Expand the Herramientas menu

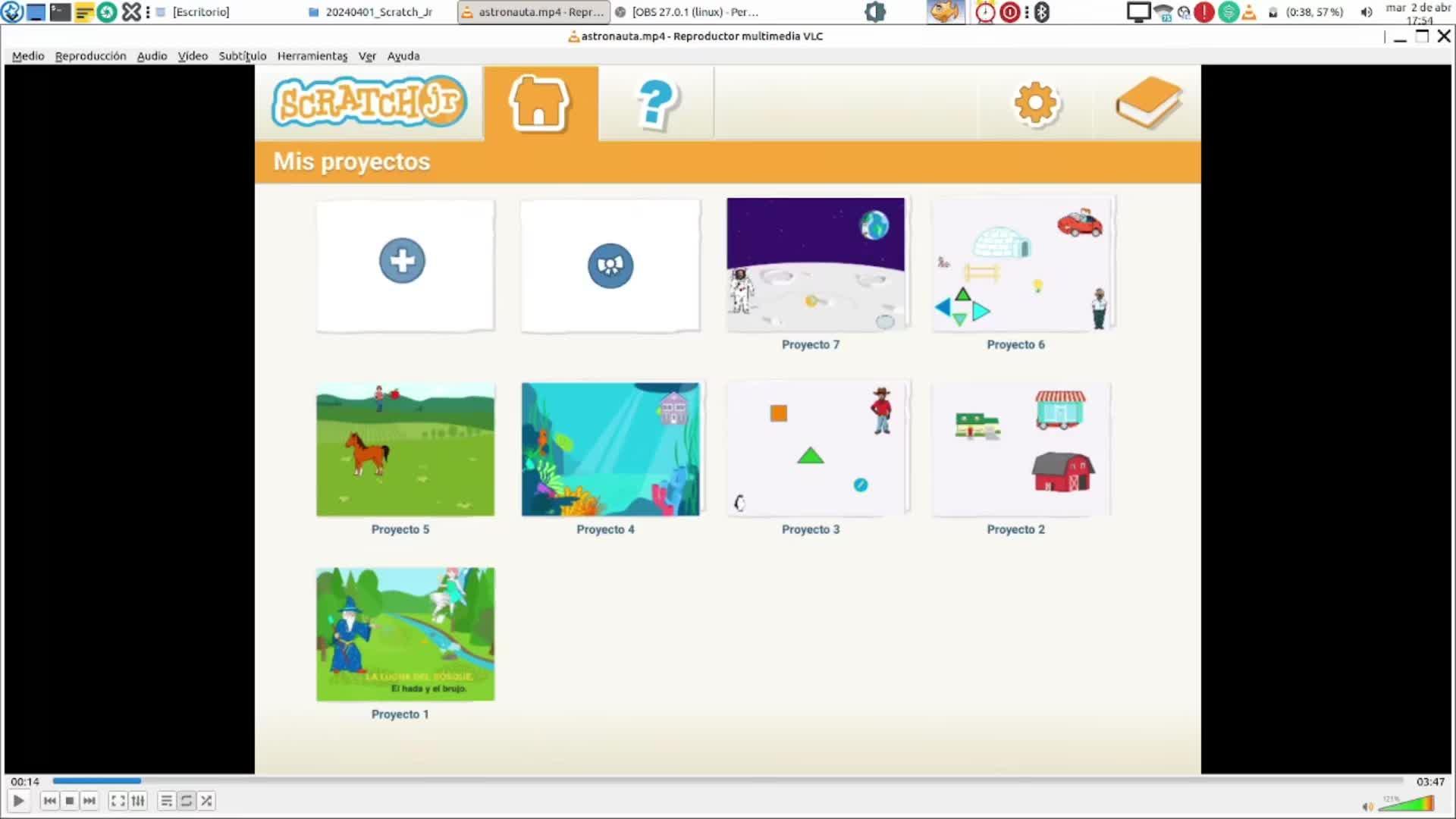tap(312, 56)
